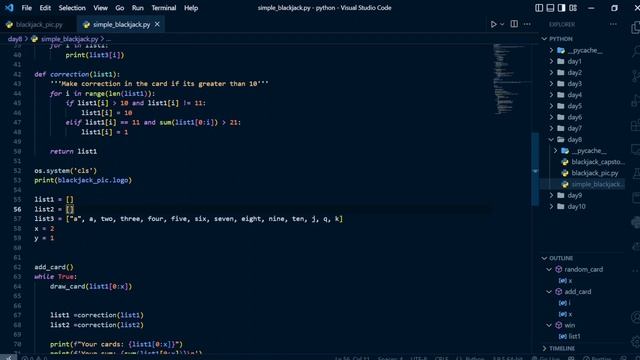Expand __pycache__ chevron inside day8
This screenshot has width=640, height=360.
[556, 151]
